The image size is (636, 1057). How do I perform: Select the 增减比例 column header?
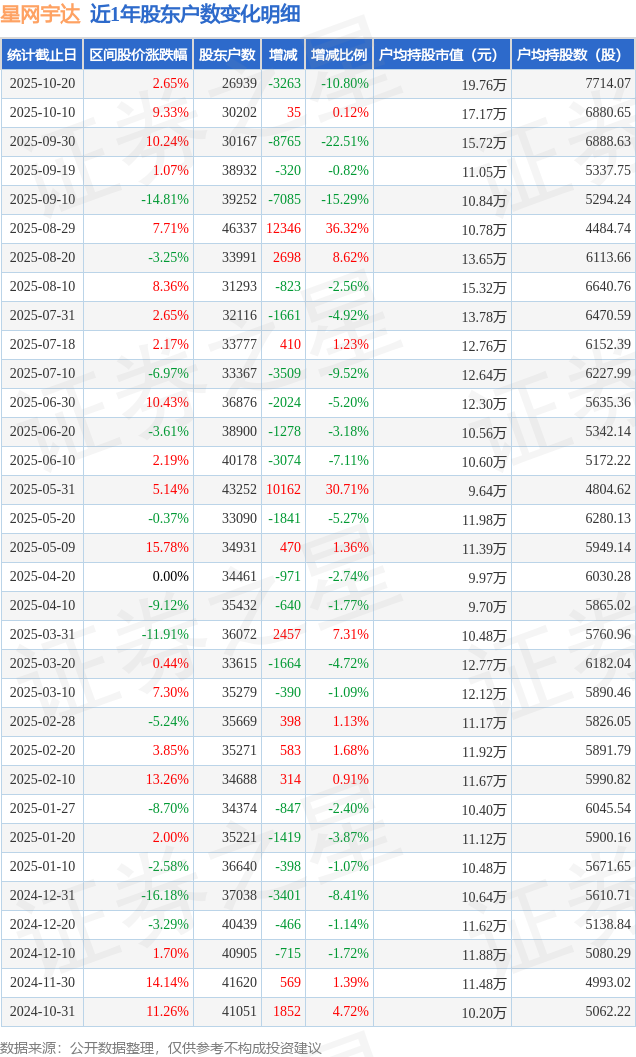click(x=339, y=55)
